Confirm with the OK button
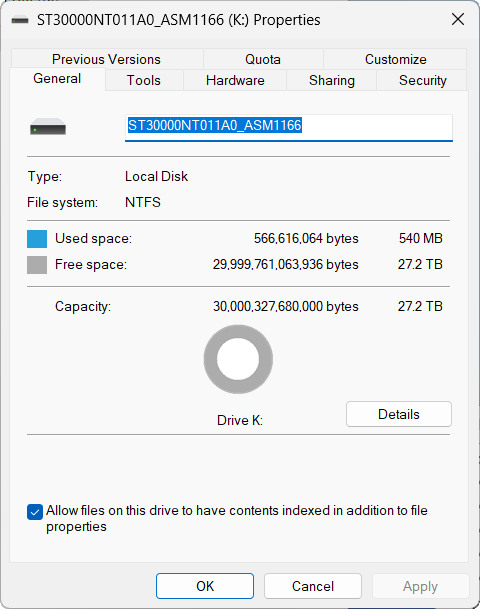This screenshot has width=480, height=609. [x=205, y=586]
